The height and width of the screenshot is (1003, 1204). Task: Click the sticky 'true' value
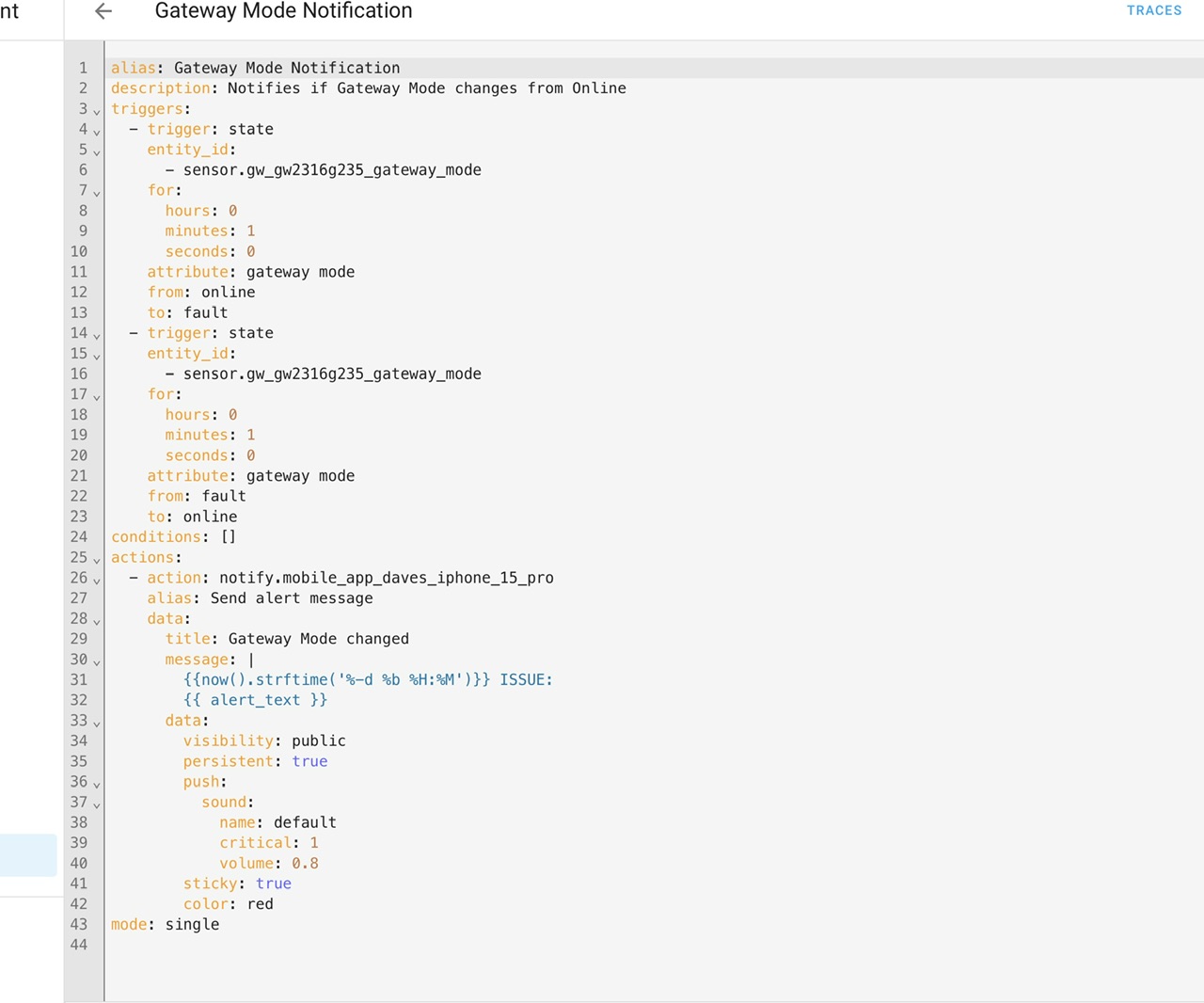(273, 884)
